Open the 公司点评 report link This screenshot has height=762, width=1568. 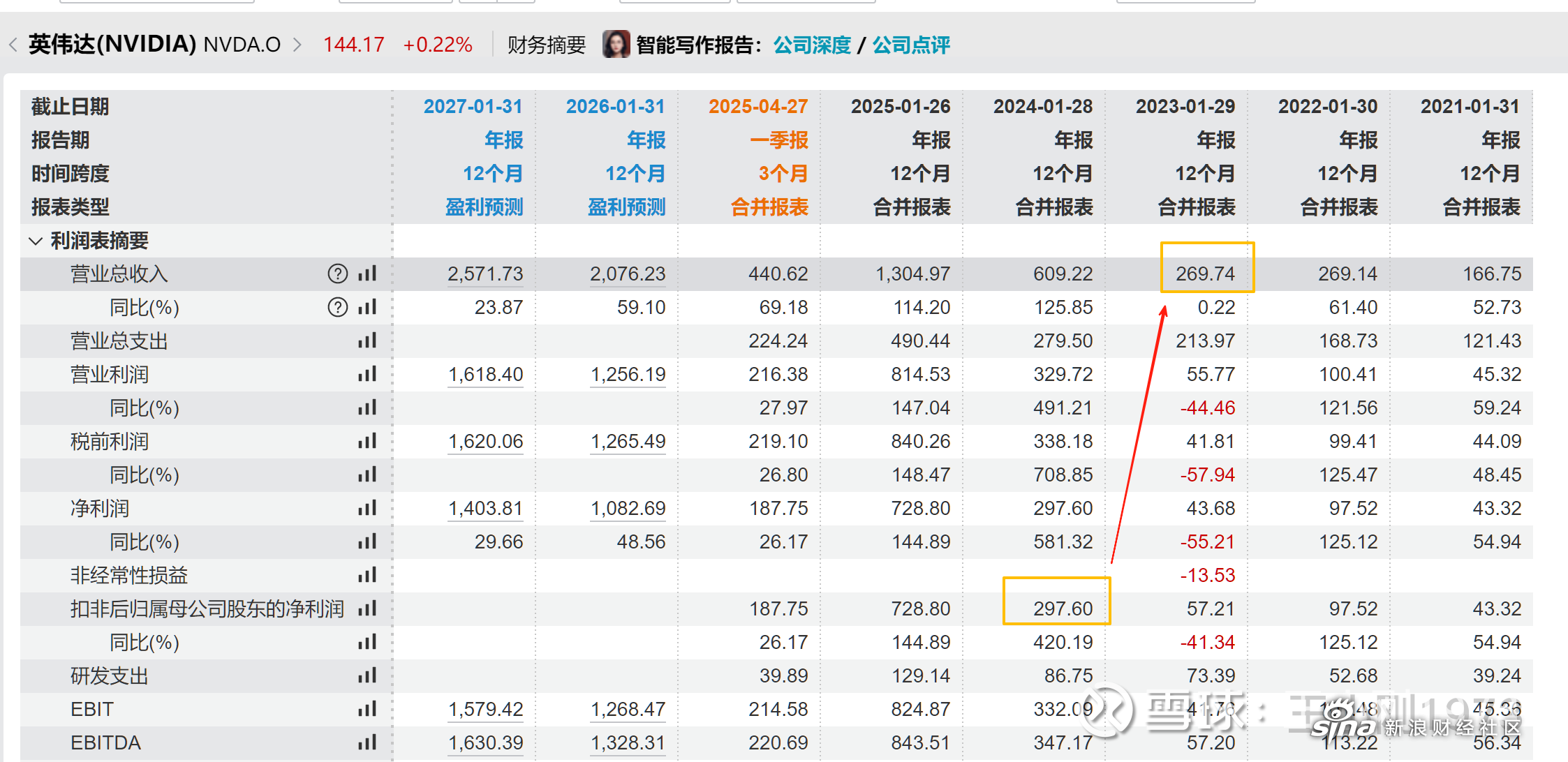tap(911, 45)
